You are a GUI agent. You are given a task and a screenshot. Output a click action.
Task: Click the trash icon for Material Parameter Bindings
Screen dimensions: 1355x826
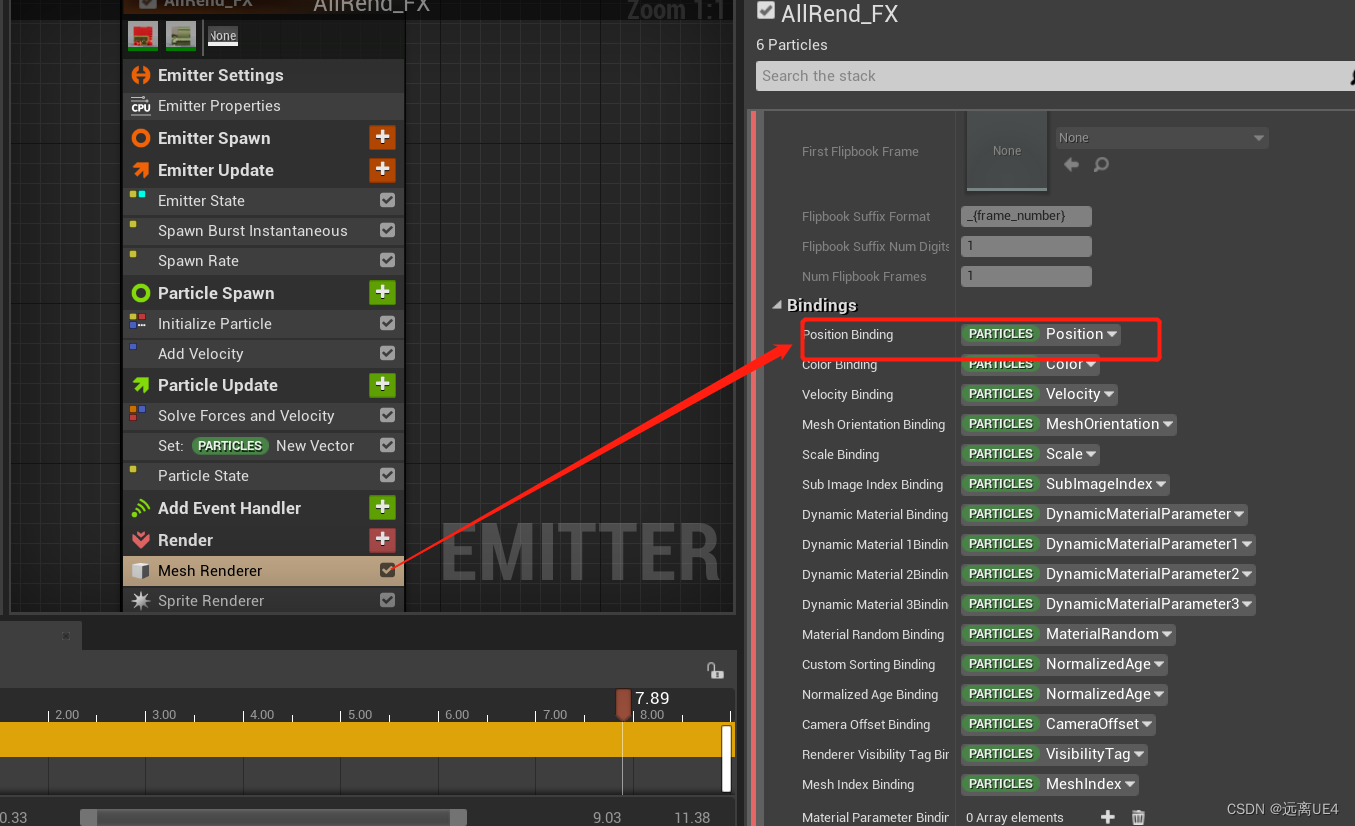tap(1138, 817)
